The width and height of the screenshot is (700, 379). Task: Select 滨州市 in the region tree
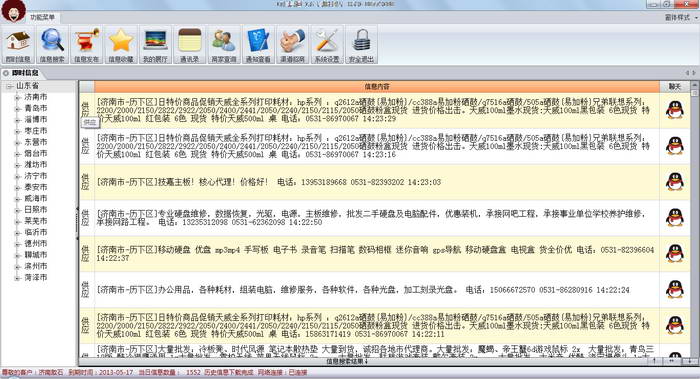click(x=36, y=266)
